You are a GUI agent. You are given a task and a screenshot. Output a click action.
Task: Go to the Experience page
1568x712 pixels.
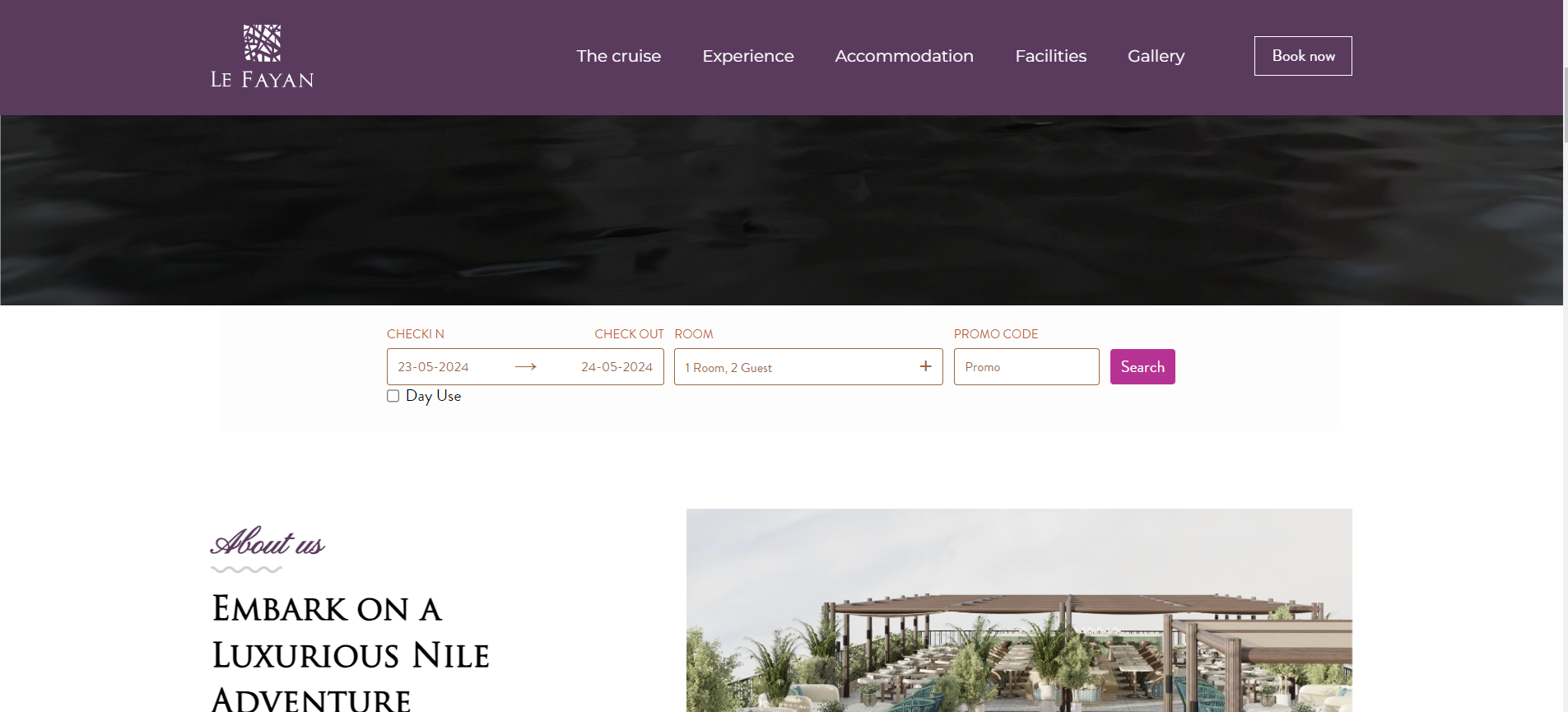click(x=748, y=56)
